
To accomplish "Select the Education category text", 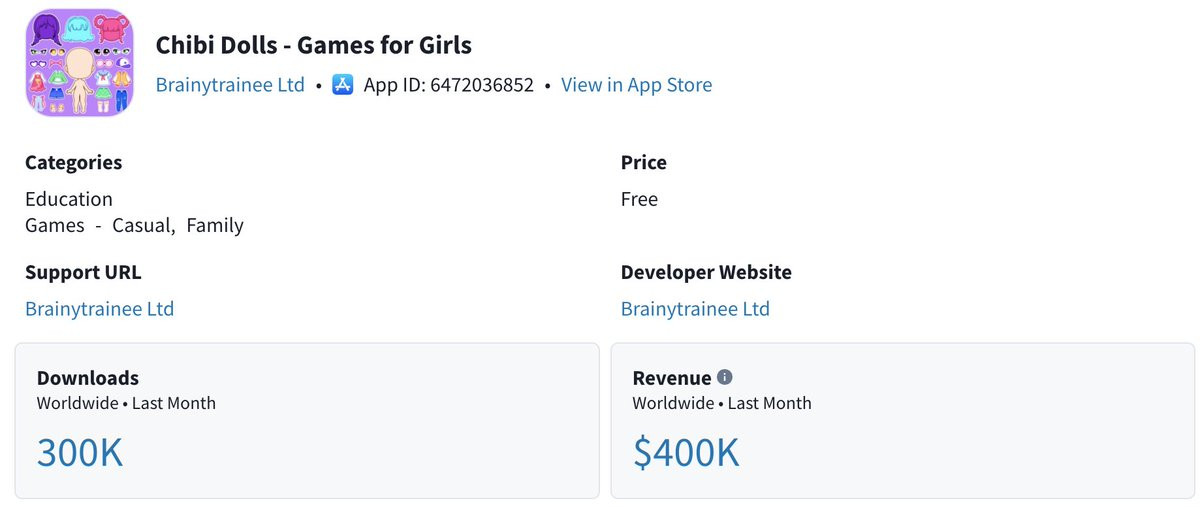I will 69,199.
